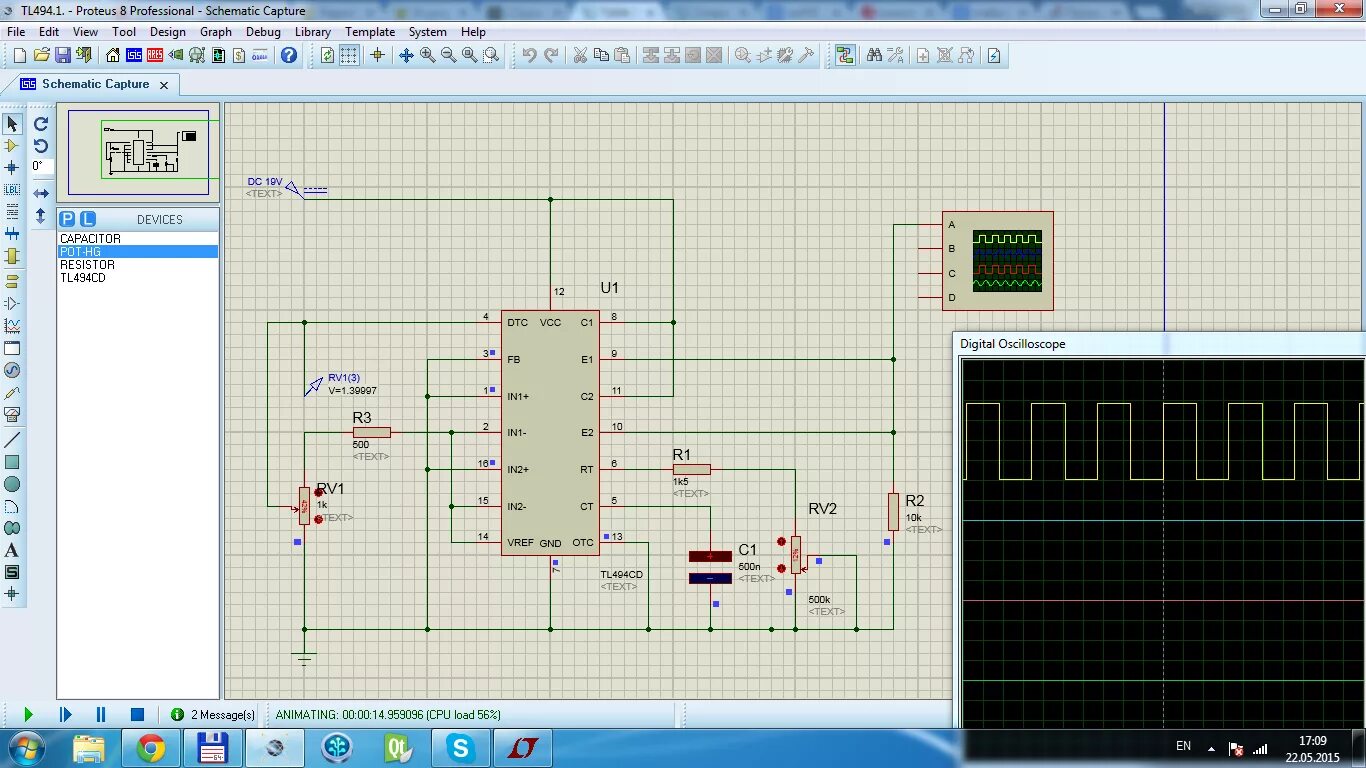This screenshot has height=768, width=1366.
Task: Open Google Chrome from the taskbar
Action: pyautogui.click(x=151, y=747)
